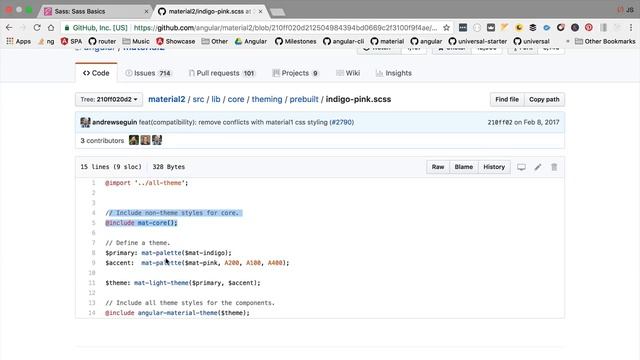Open the router GitHub bookmark
Viewport: 640px width, 360px height.
102,41
